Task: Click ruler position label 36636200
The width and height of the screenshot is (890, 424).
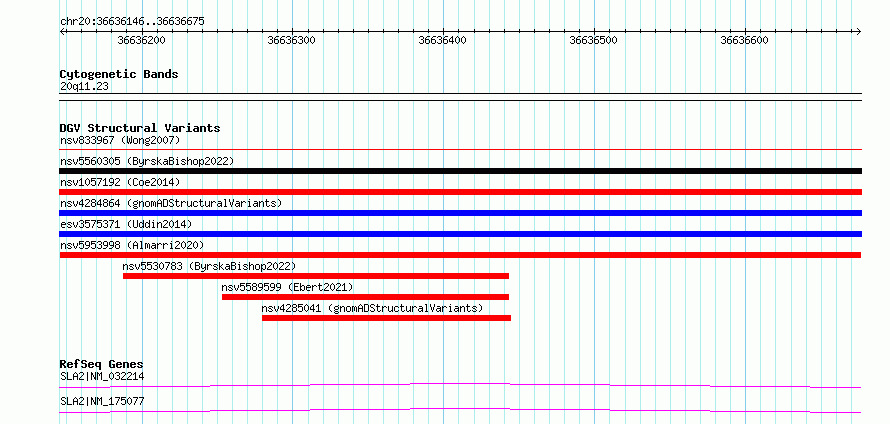Action: pyautogui.click(x=141, y=40)
